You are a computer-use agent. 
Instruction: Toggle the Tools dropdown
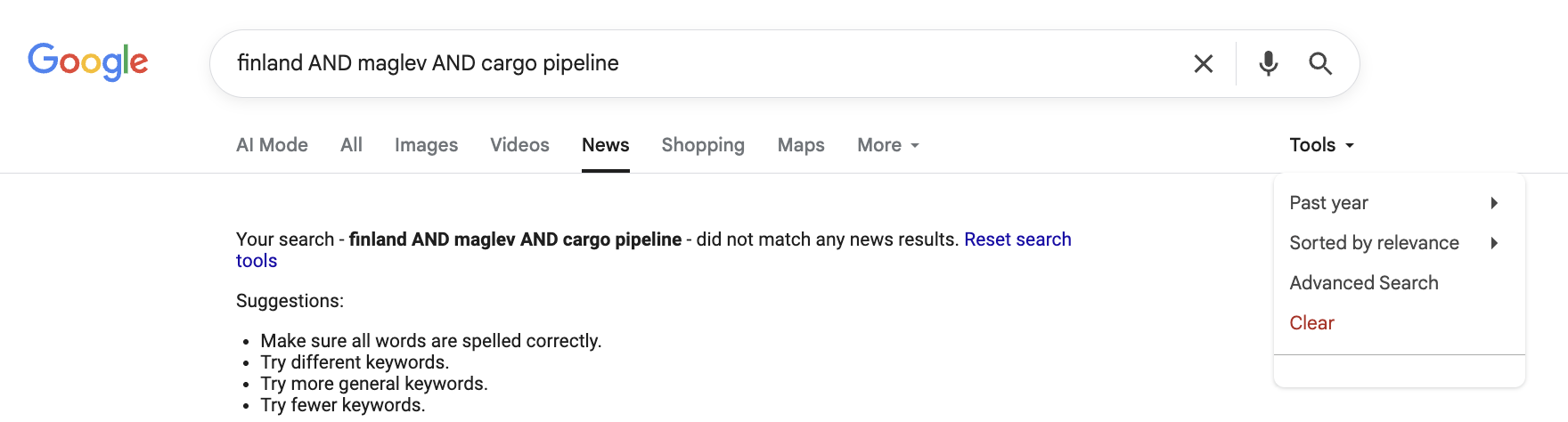pos(1321,145)
